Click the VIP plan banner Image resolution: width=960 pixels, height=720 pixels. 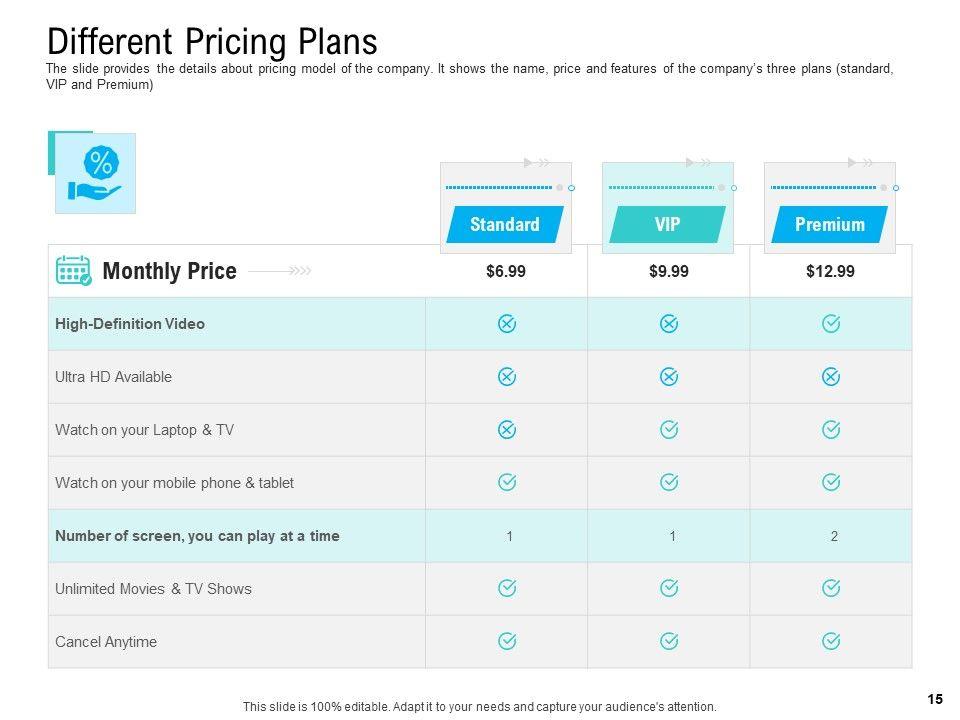click(x=667, y=225)
